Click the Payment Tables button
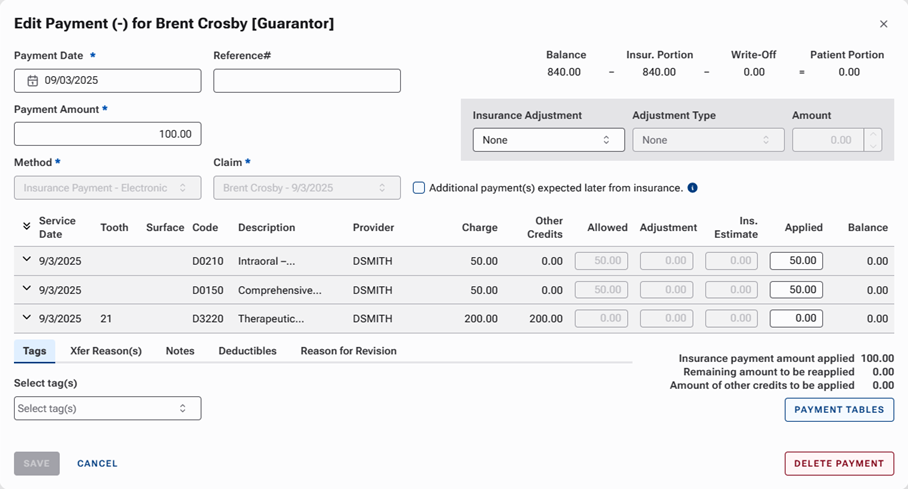This screenshot has height=489, width=908. click(838, 410)
